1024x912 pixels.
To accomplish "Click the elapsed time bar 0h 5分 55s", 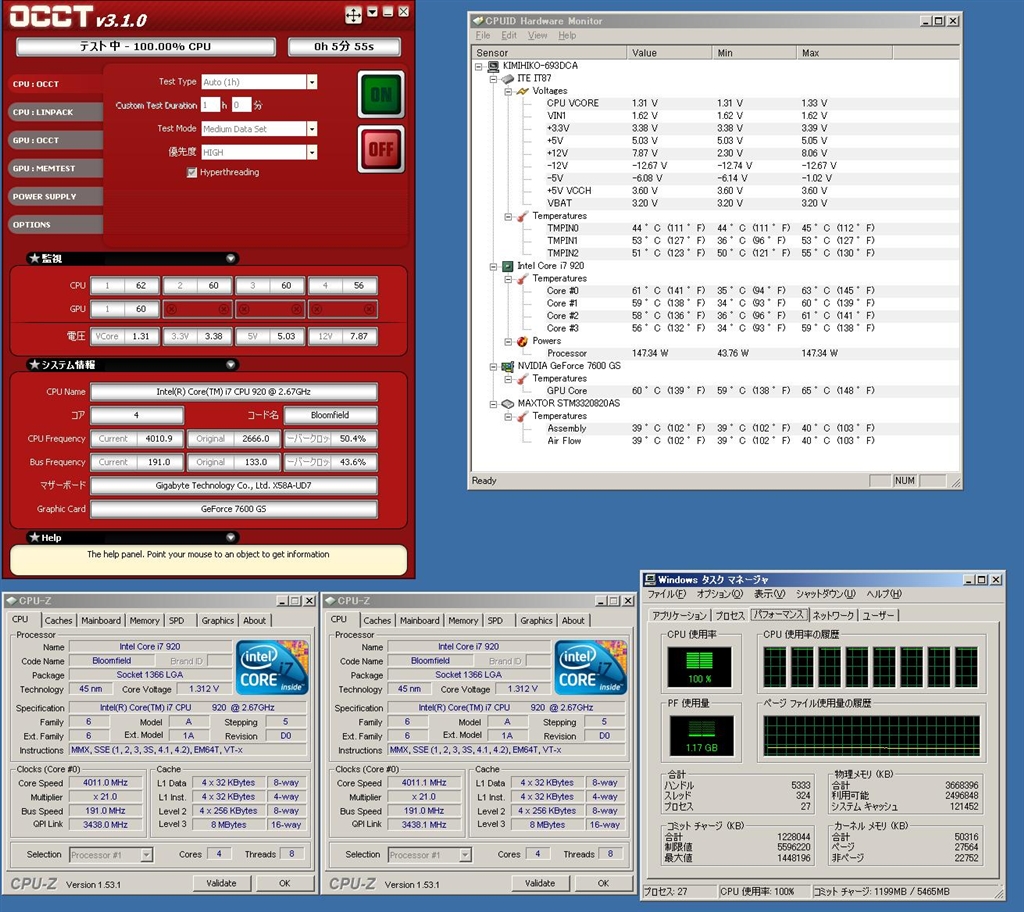I will coord(344,46).
